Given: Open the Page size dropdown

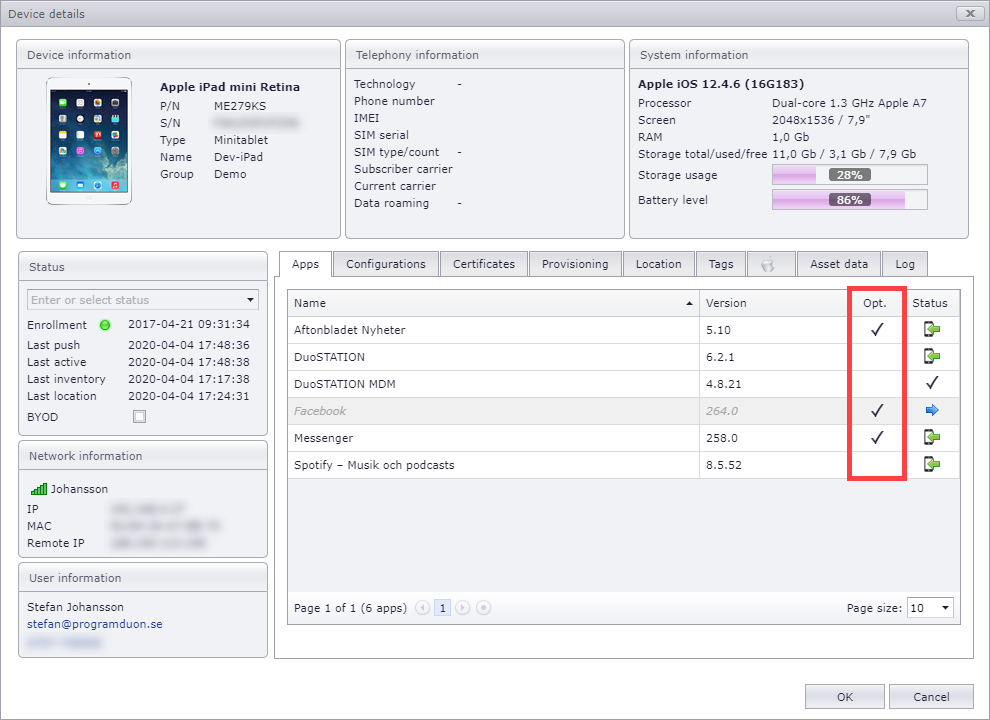Looking at the screenshot, I should 945,608.
